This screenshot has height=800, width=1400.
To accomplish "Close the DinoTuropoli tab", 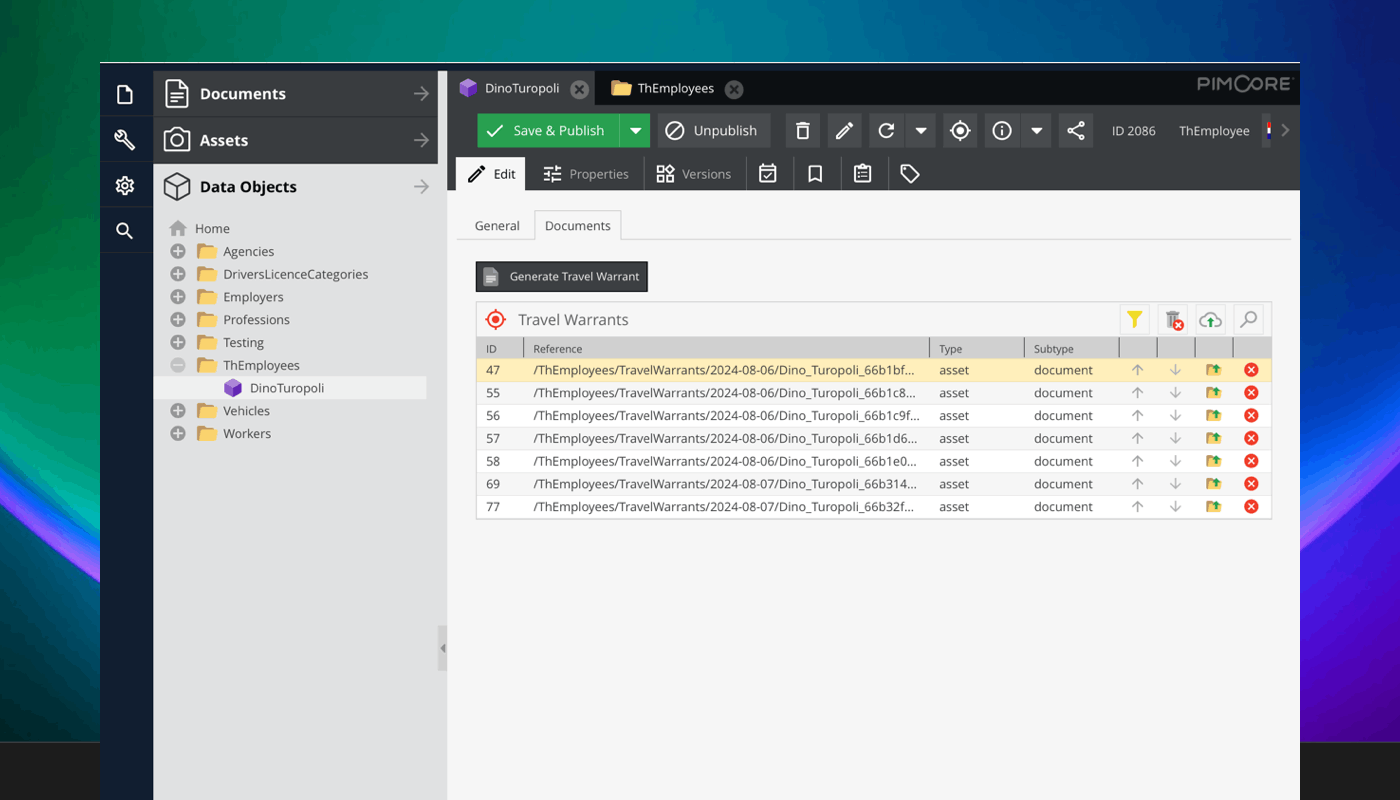I will 579,89.
